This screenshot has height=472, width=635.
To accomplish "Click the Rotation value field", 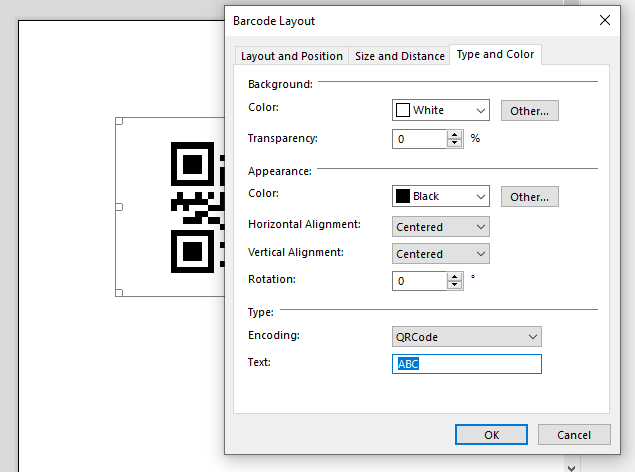I will [x=419, y=281].
